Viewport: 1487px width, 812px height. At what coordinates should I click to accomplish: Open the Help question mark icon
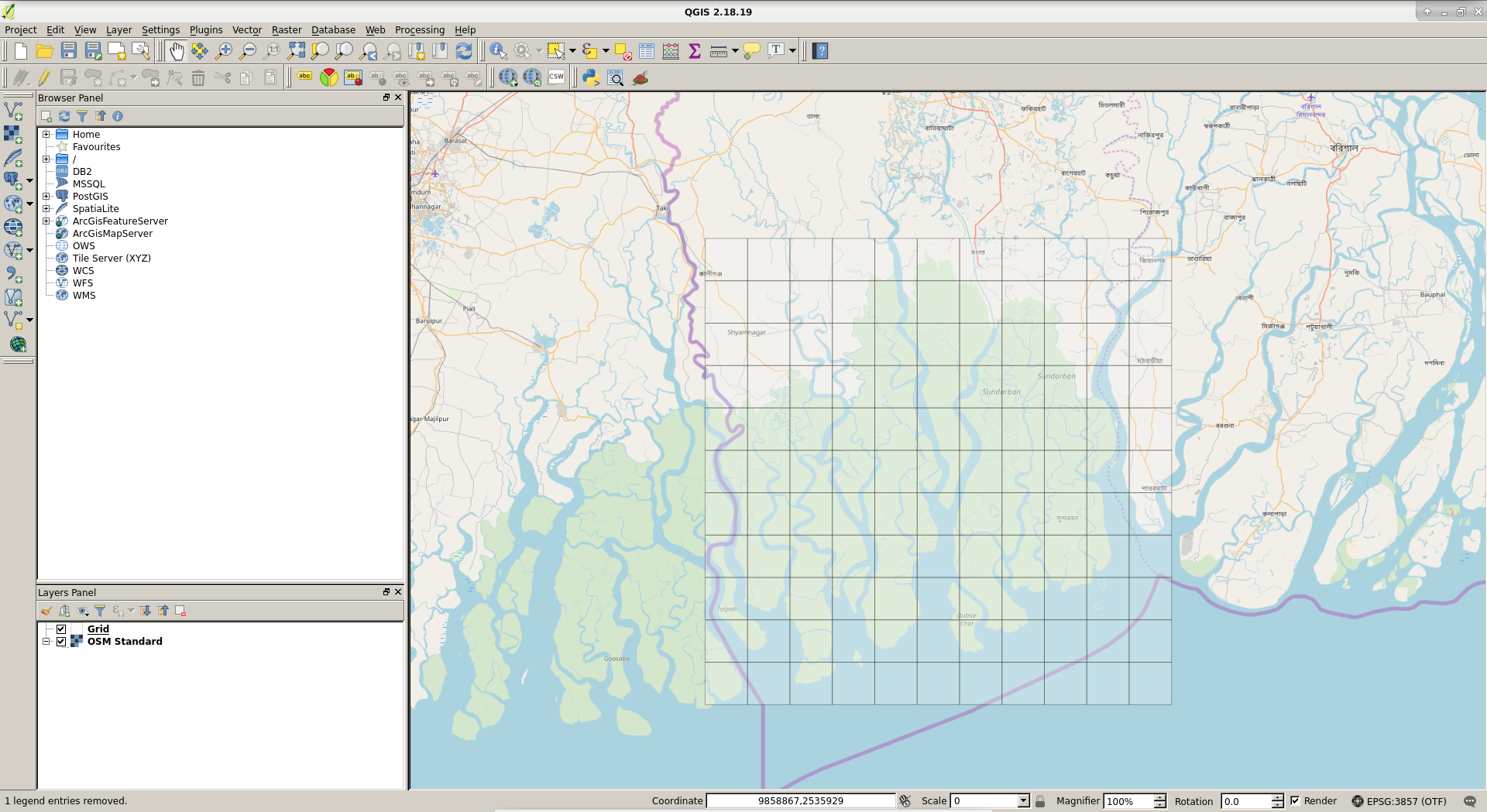pyautogui.click(x=821, y=51)
